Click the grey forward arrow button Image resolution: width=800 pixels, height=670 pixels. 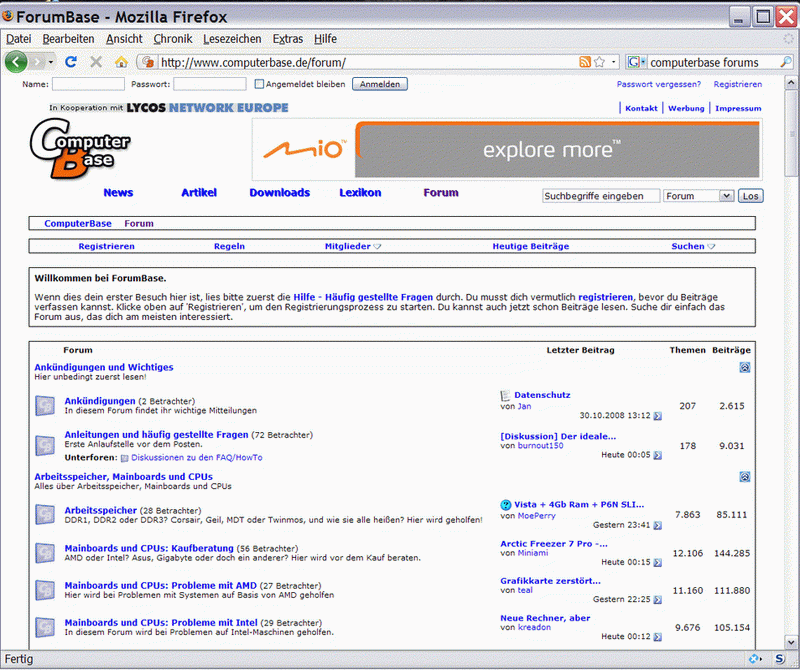(37, 62)
